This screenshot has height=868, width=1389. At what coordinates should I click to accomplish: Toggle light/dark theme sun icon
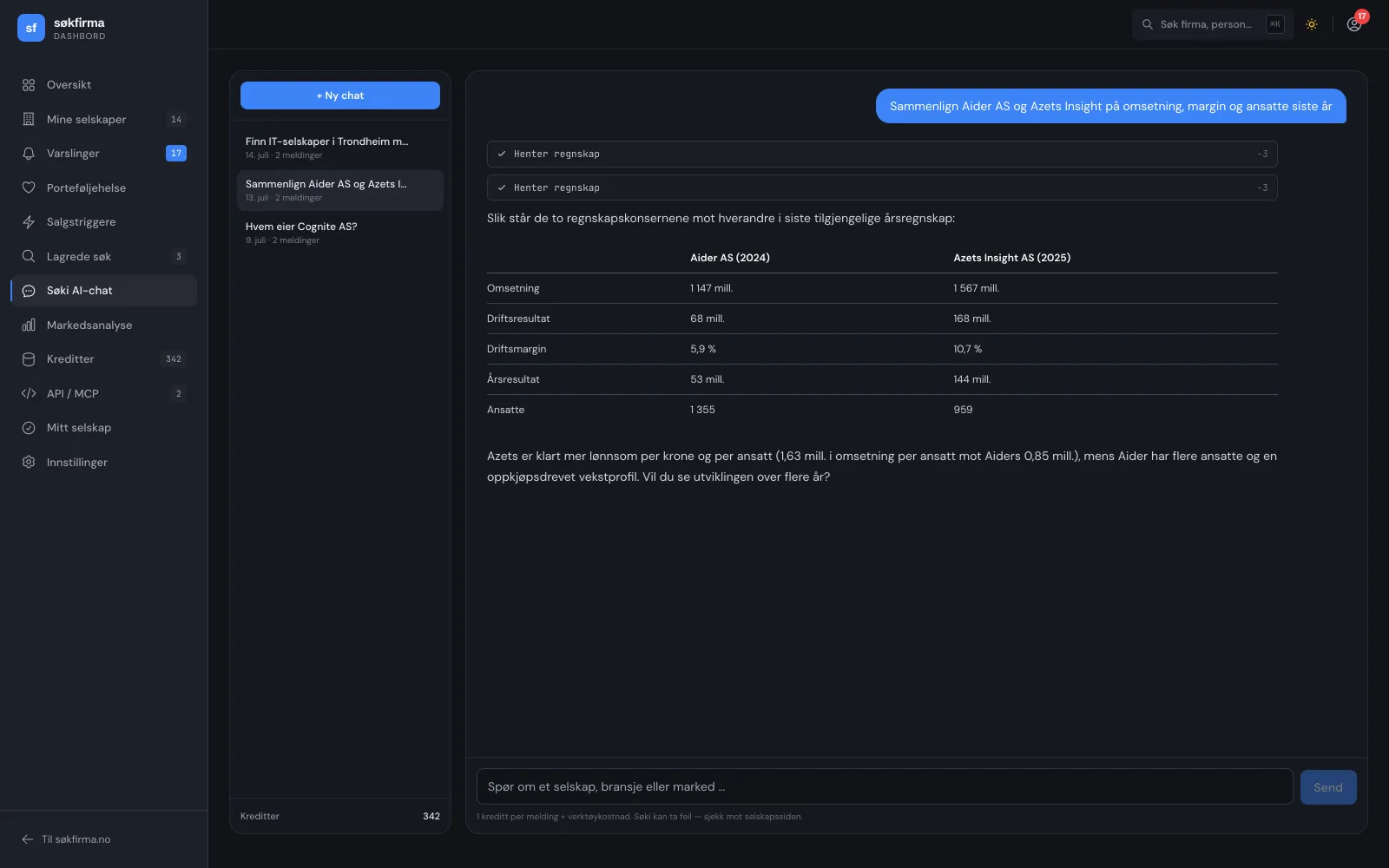(x=1312, y=24)
